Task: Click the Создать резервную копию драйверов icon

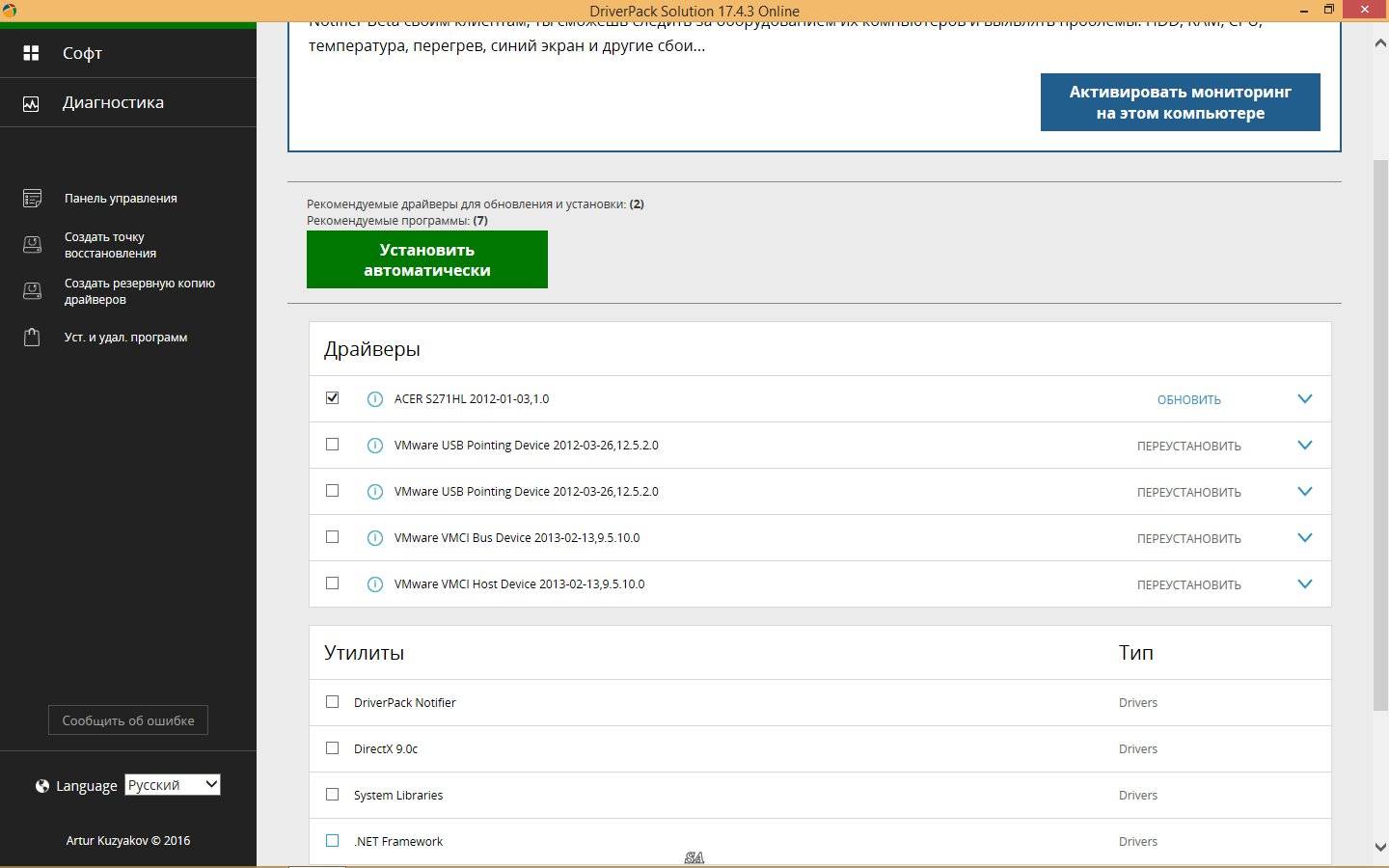Action: click(32, 291)
